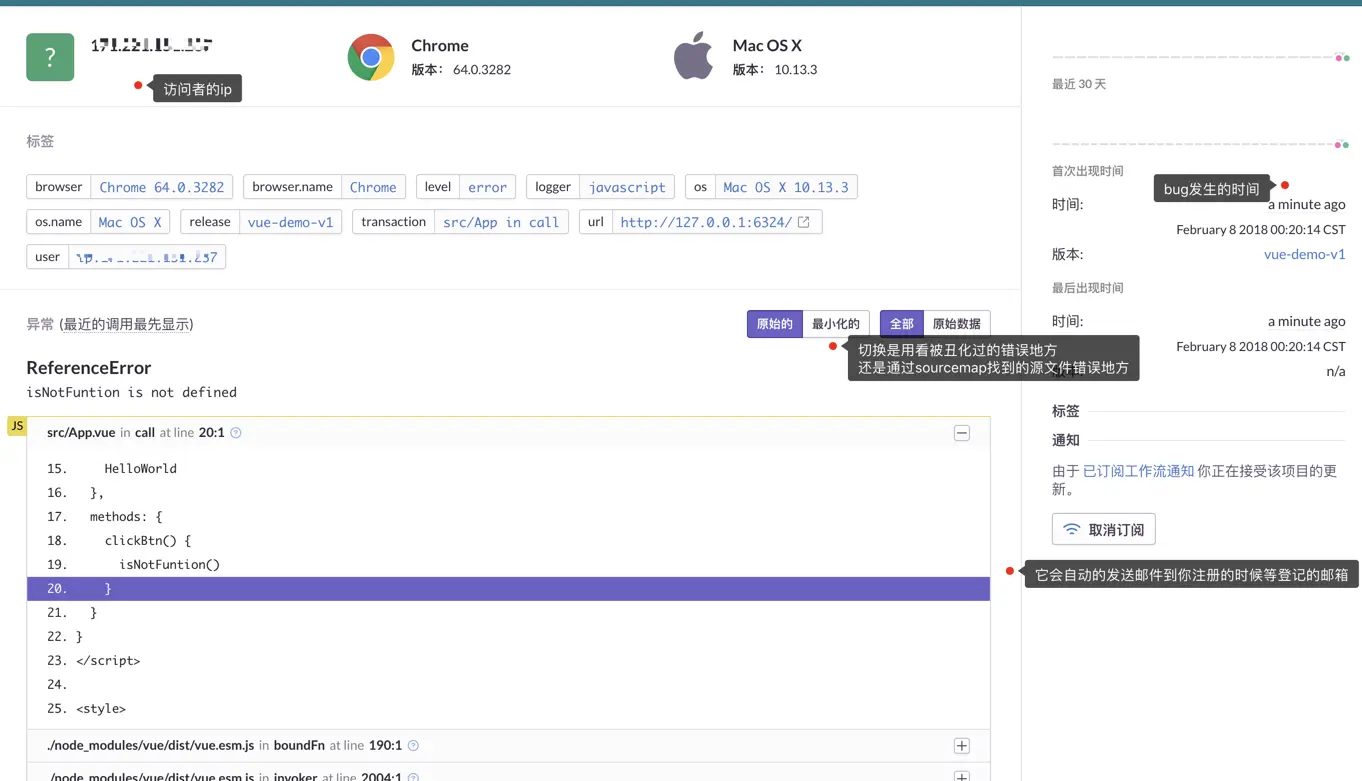Filter by the Mac OS X 10.13.3 os tag value
The width and height of the screenshot is (1362, 781).
[x=786, y=187]
